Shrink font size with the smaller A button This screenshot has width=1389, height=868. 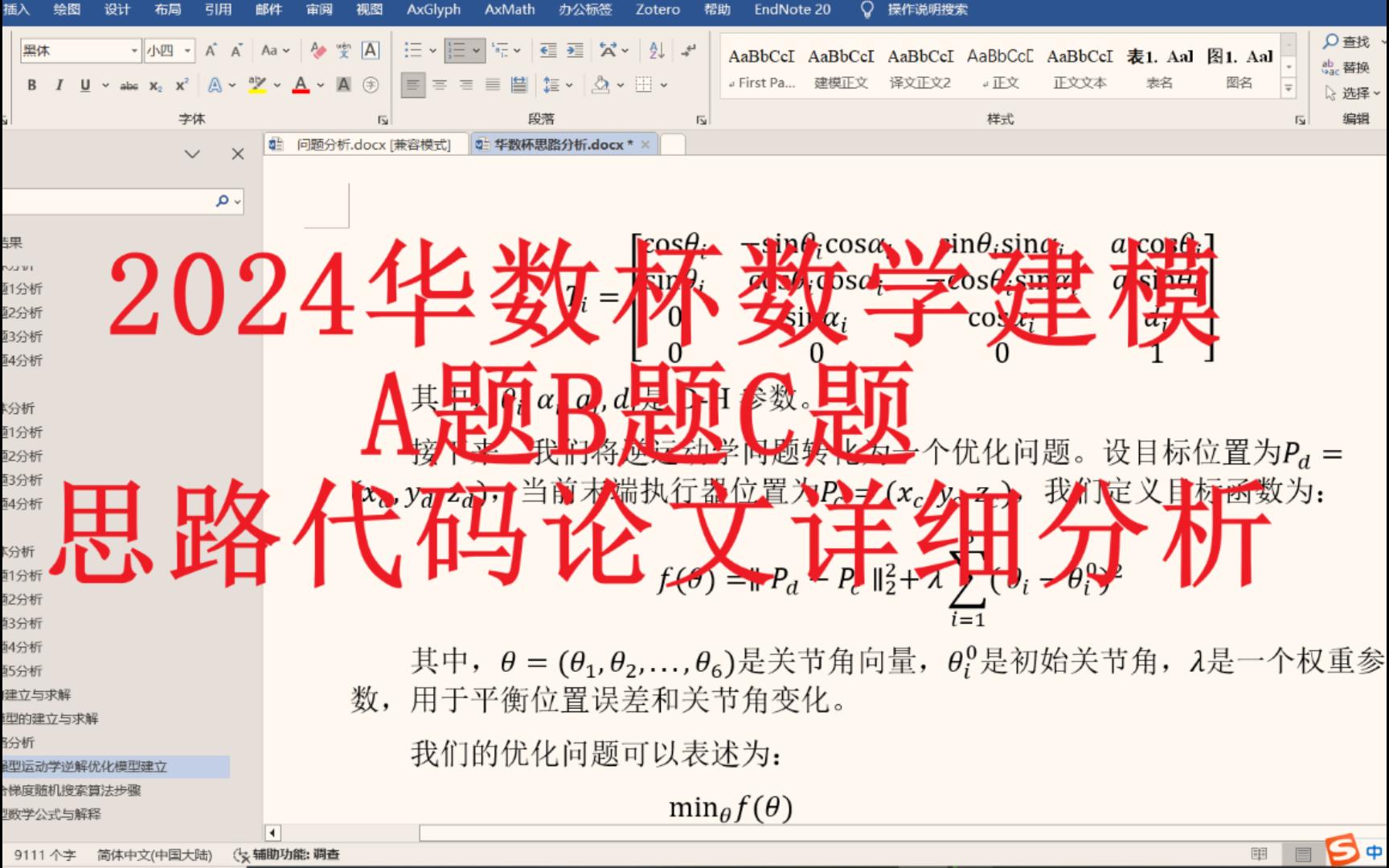point(236,51)
